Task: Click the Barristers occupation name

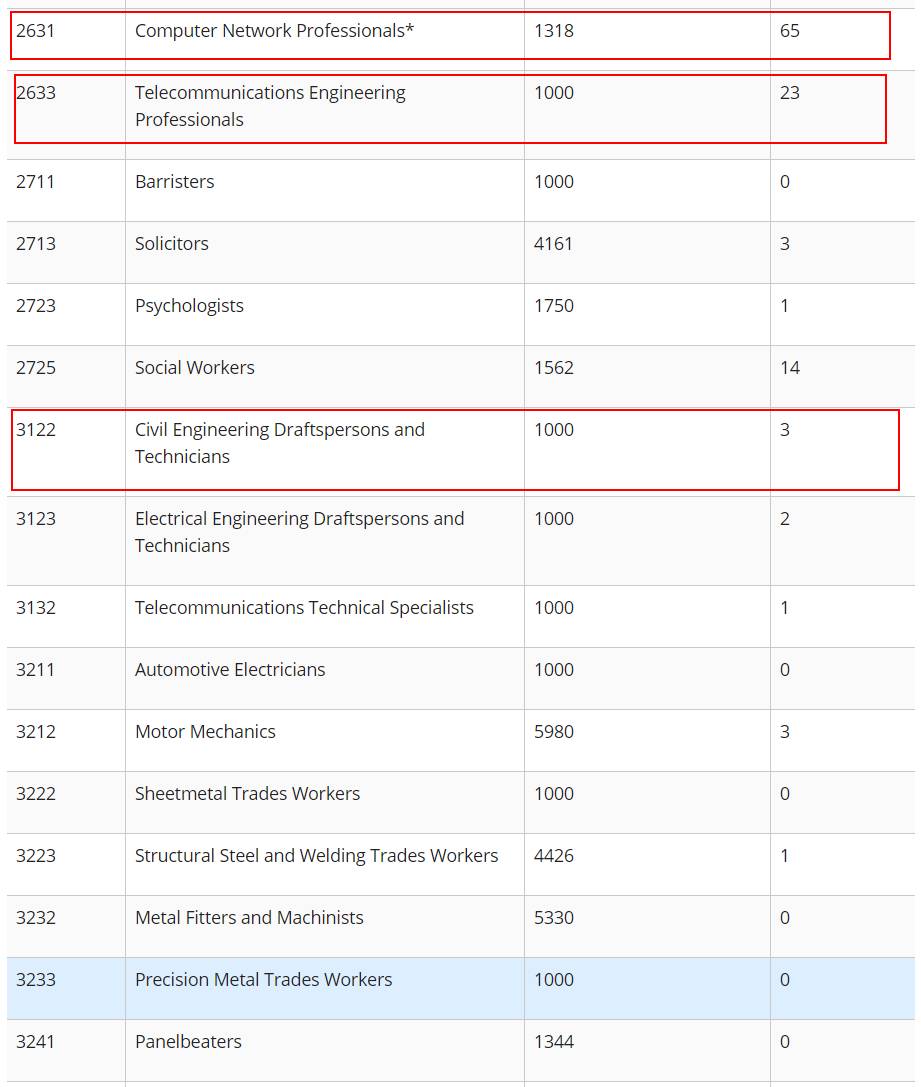Action: [175, 182]
